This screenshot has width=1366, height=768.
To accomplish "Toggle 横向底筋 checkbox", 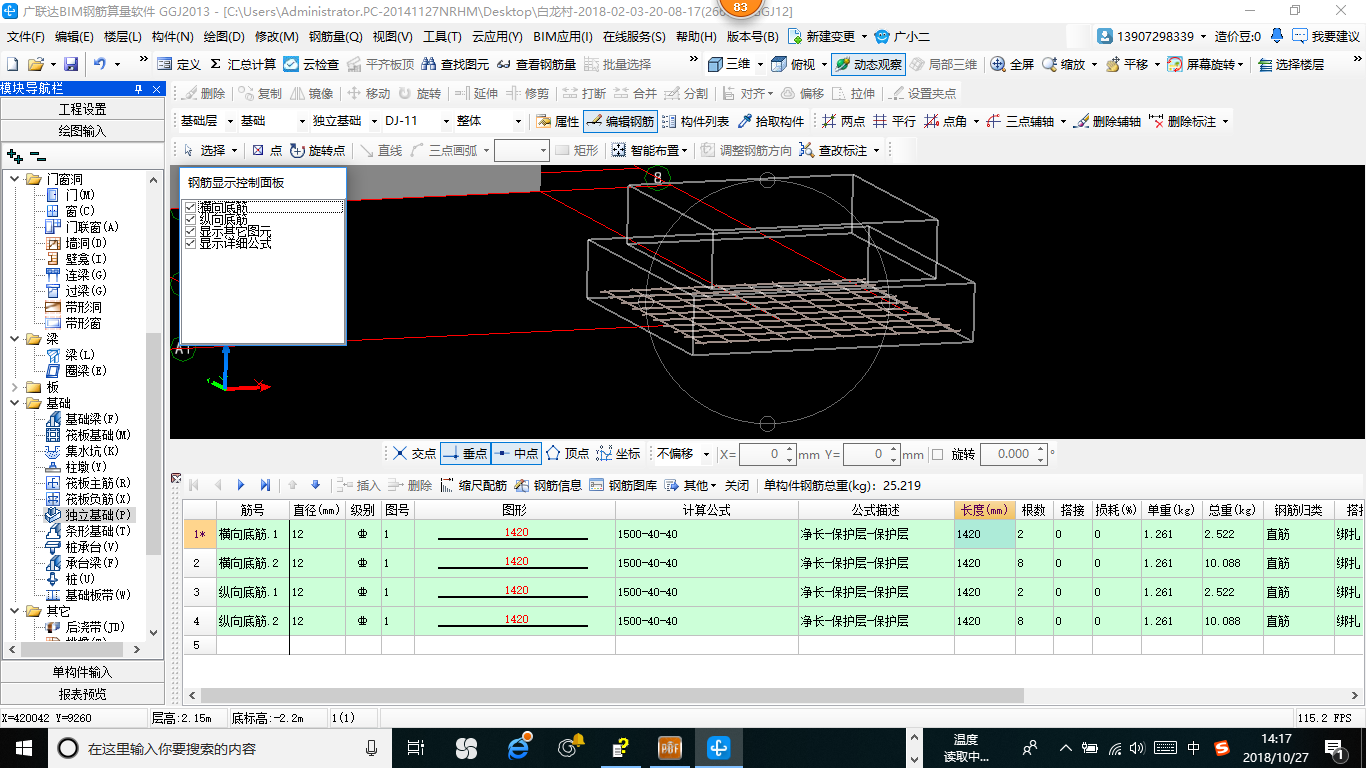I will pyautogui.click(x=190, y=207).
